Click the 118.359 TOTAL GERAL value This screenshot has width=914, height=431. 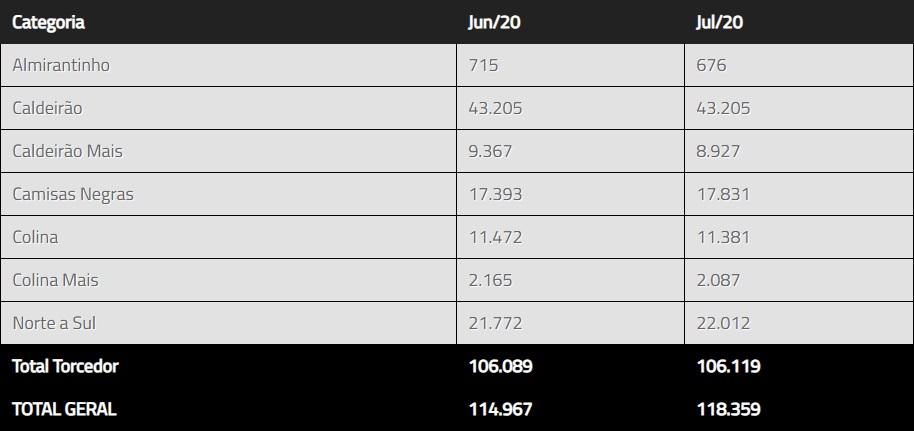point(728,409)
